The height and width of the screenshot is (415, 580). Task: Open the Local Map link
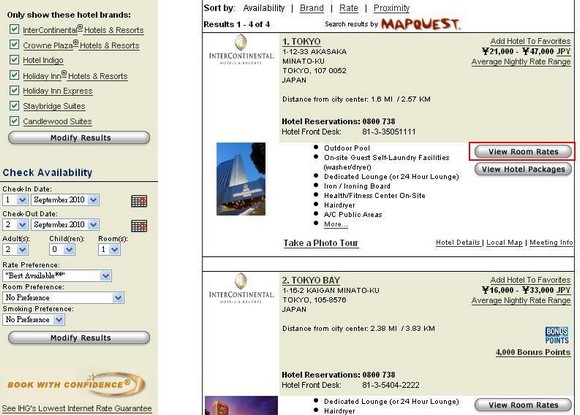[504, 242]
